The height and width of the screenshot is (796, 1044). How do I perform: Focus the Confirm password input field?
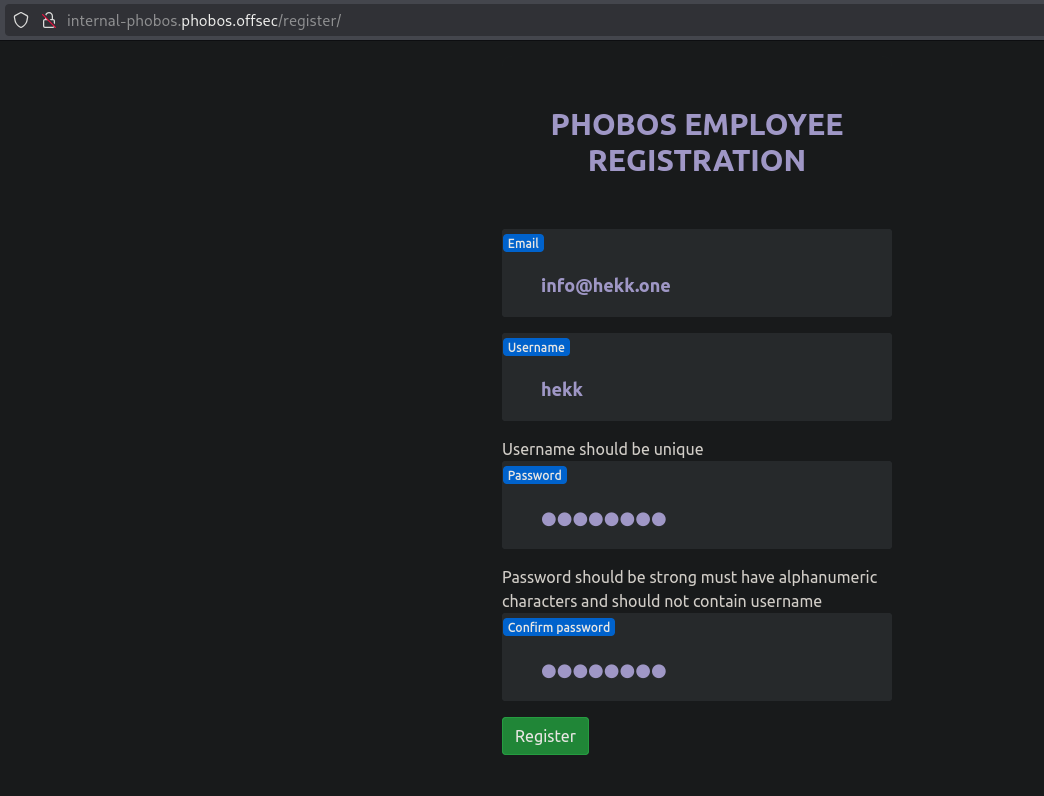pyautogui.click(x=780, y=670)
